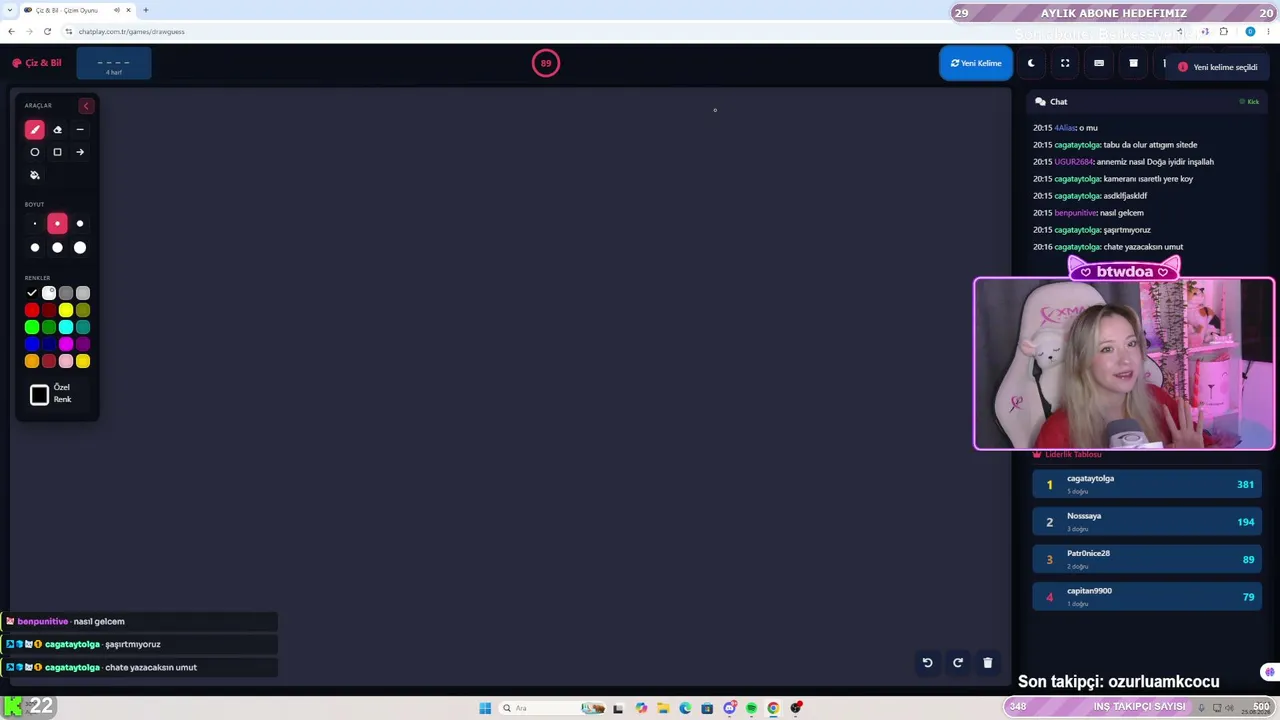Image resolution: width=1280 pixels, height=720 pixels.
Task: Select the paint bucket fill tool
Action: [x=35, y=175]
